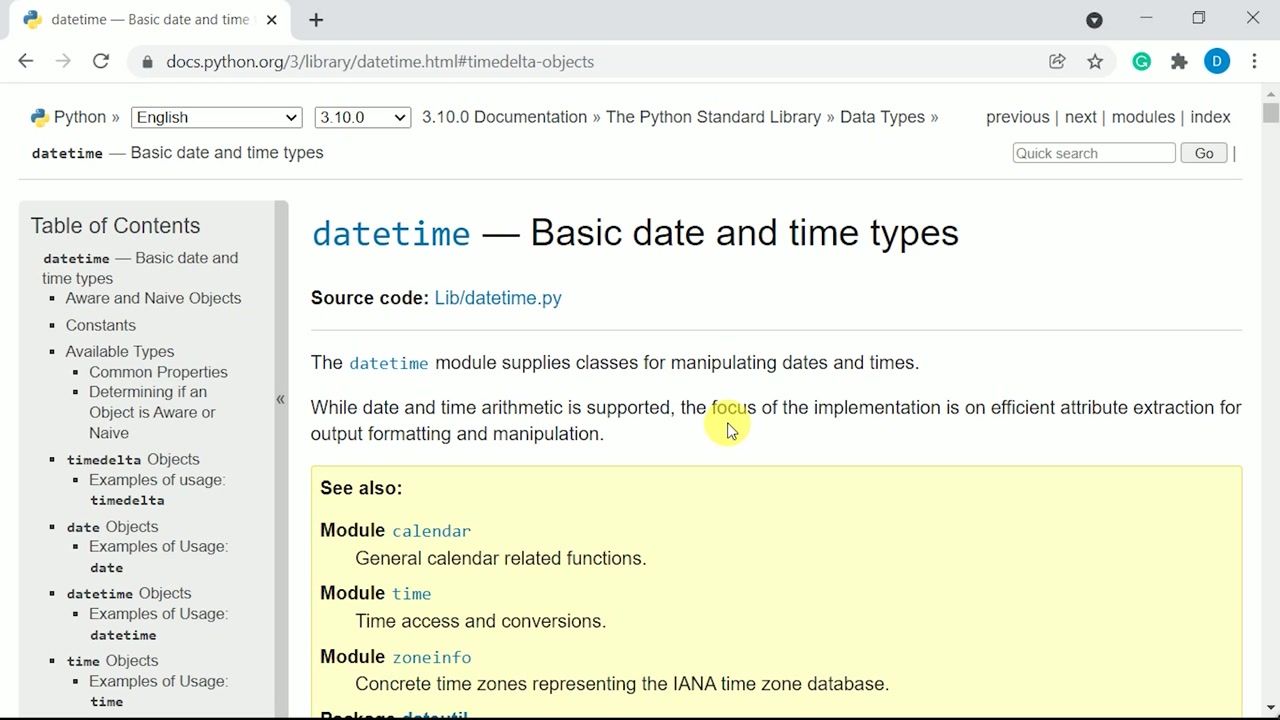
Task: Open the Grammarly extension icon
Action: 1141,62
